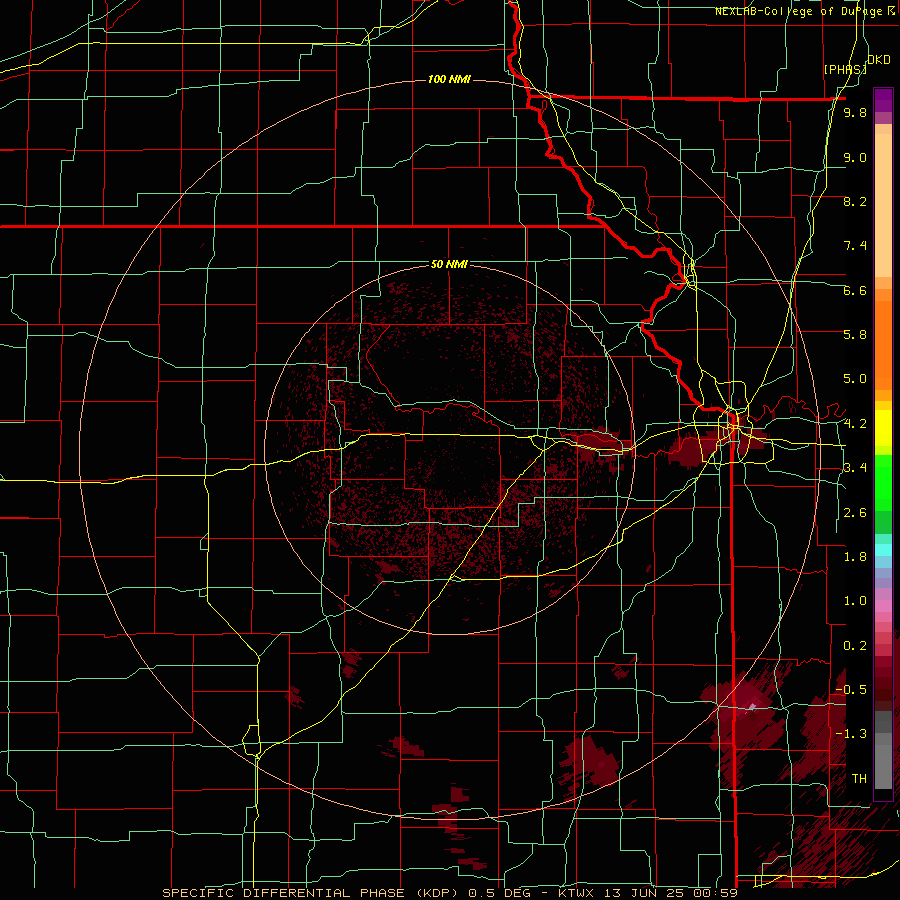900x900 pixels.
Task: Click the 7.4 value on the color scale
Action: pyautogui.click(x=855, y=246)
